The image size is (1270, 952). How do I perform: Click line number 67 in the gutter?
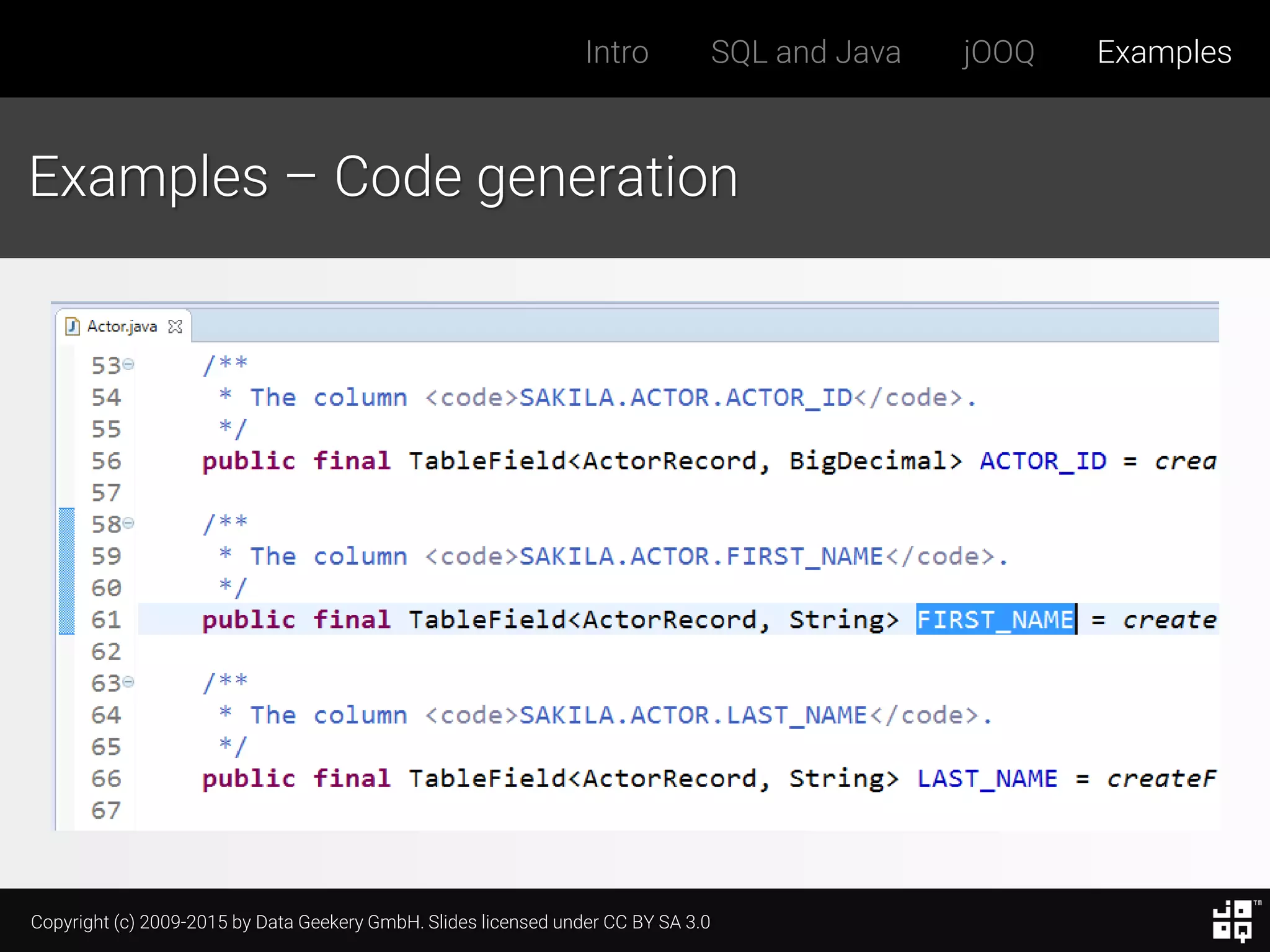[x=106, y=811]
